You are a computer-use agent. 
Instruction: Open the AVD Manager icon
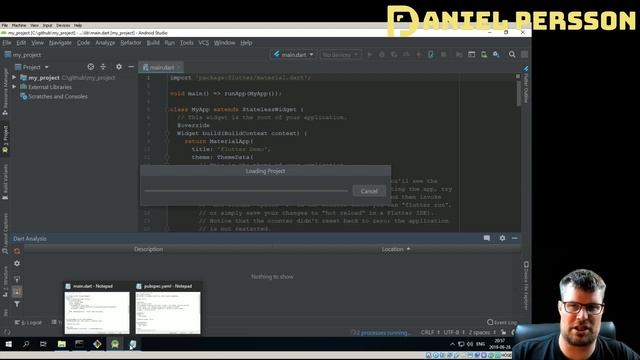pos(484,54)
